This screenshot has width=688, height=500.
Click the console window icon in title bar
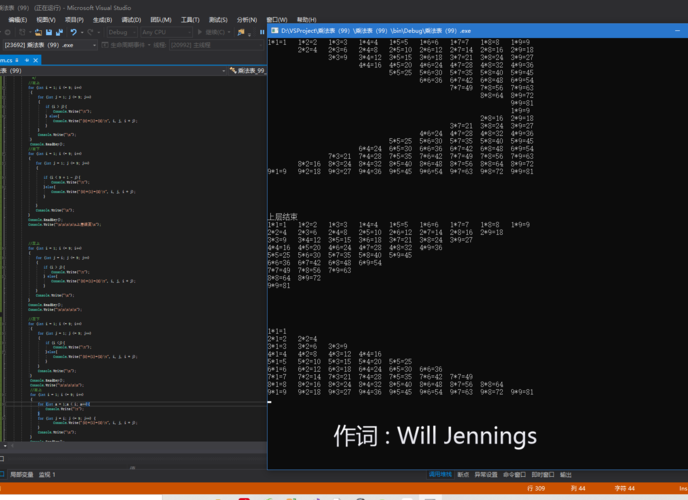[x=275, y=31]
